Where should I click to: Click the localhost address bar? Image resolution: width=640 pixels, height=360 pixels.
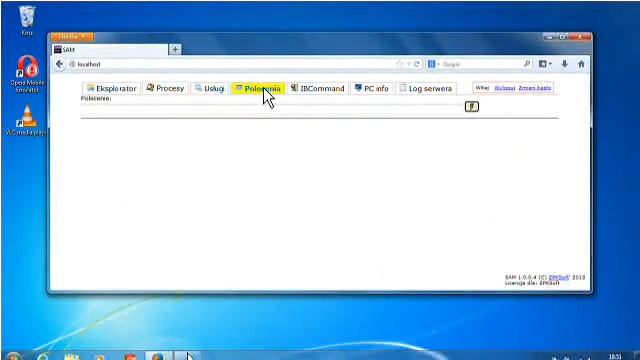point(233,64)
